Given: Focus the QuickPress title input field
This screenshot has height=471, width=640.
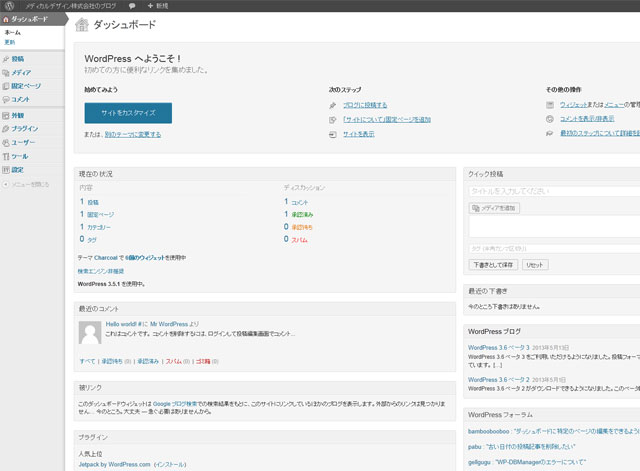Looking at the screenshot, I should point(554,191).
